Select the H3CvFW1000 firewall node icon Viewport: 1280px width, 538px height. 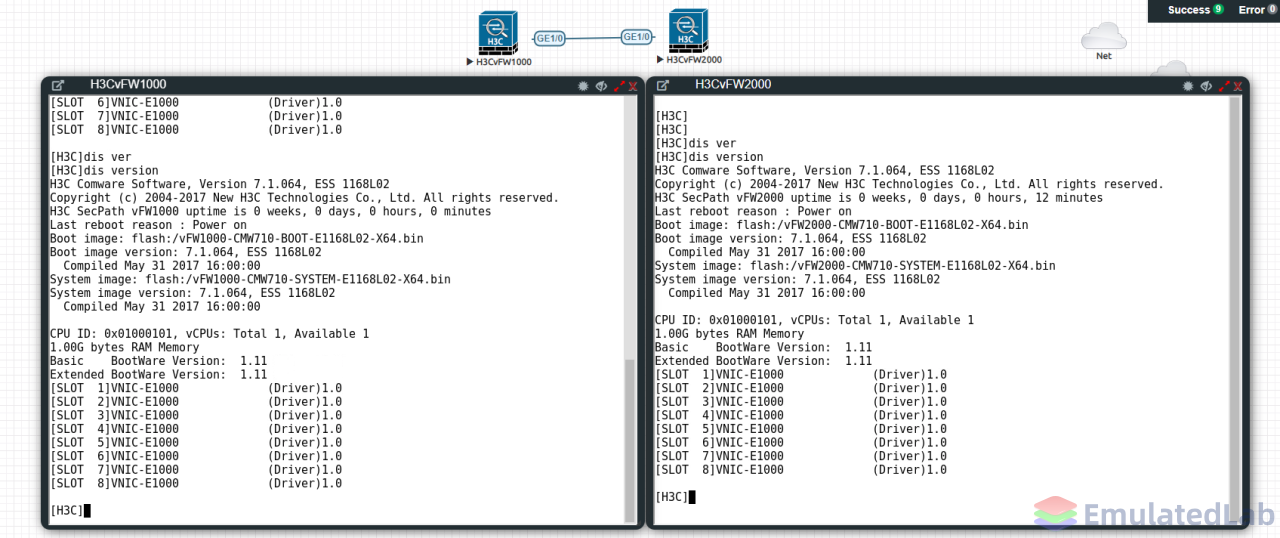pos(499,33)
